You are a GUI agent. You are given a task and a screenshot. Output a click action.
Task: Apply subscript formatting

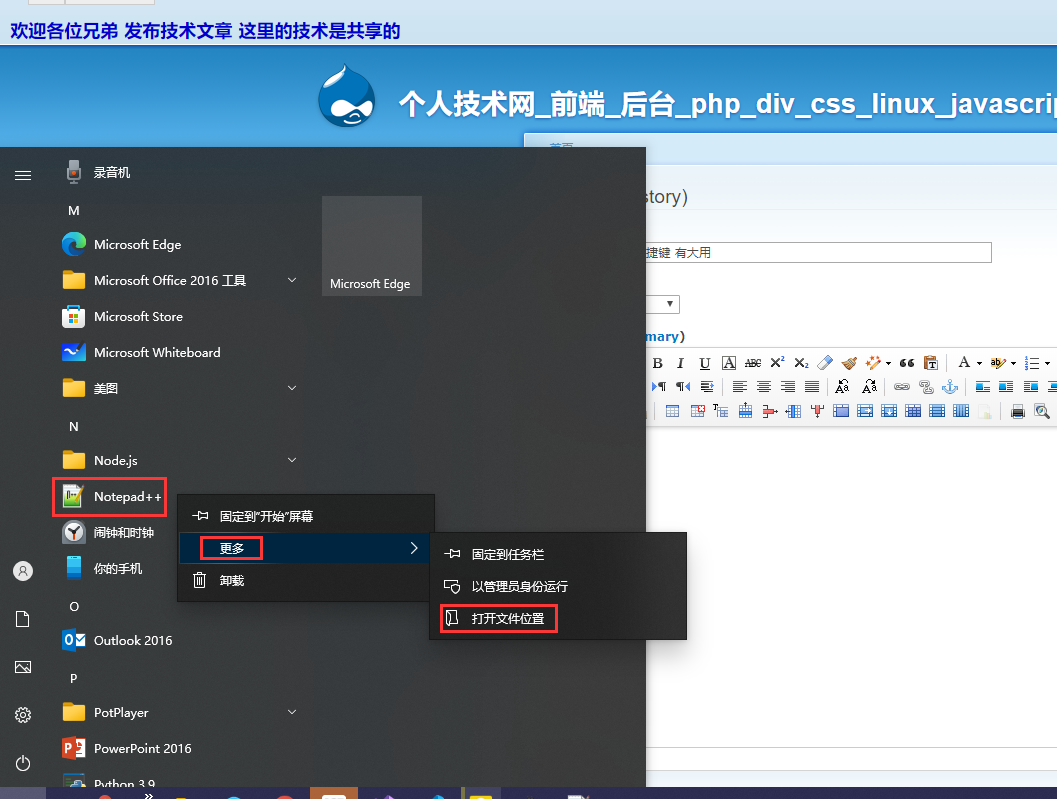coord(801,363)
